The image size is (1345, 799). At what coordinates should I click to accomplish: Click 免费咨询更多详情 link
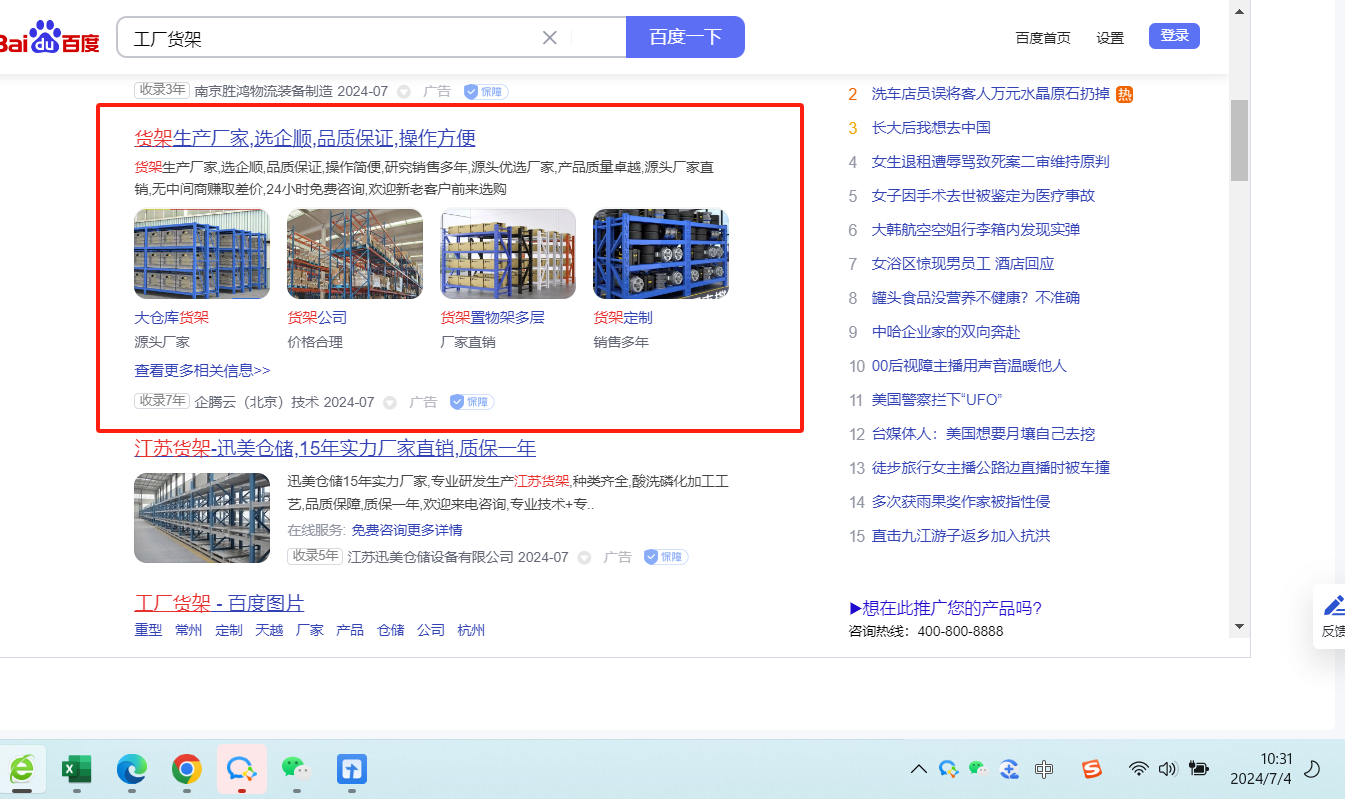point(407,530)
